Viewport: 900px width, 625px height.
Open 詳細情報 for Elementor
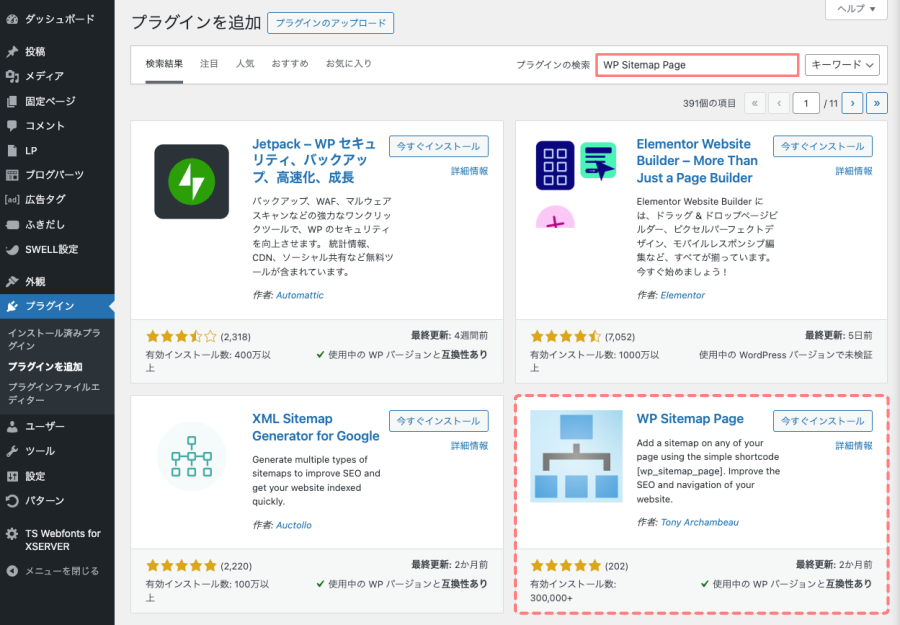pyautogui.click(x=854, y=171)
